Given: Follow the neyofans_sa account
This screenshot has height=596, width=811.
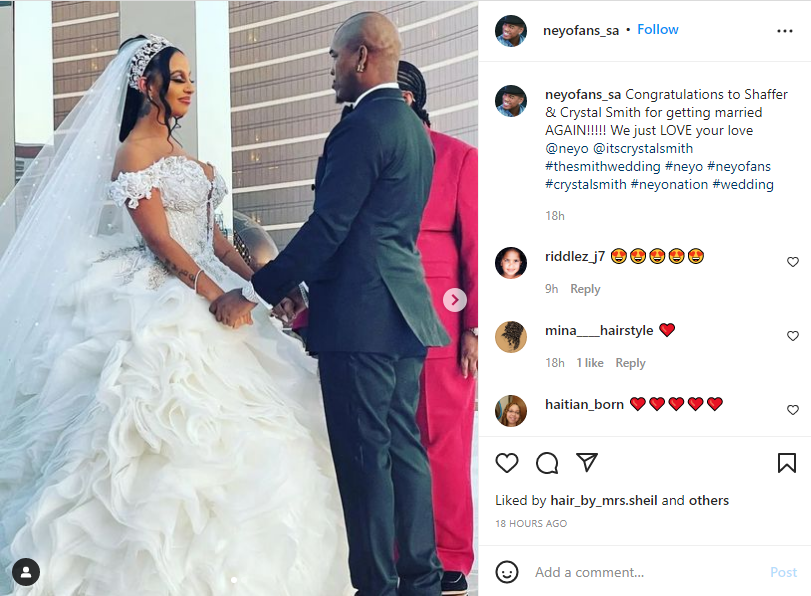Looking at the screenshot, I should (x=657, y=29).
